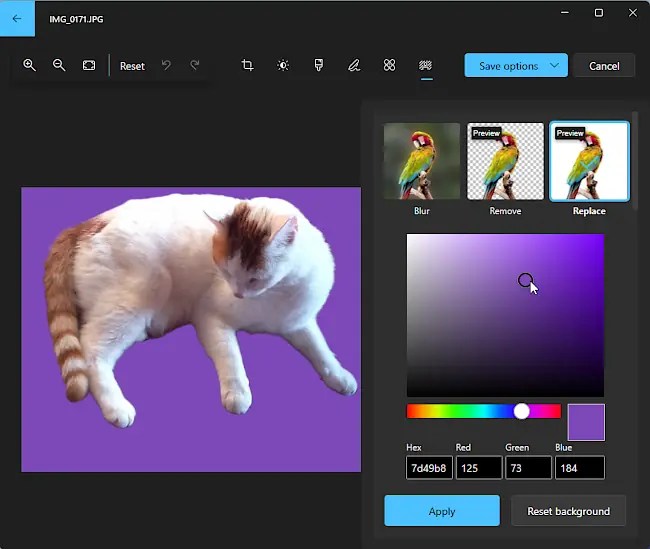Close the Photos window
Image resolution: width=650 pixels, height=549 pixels.
[633, 13]
